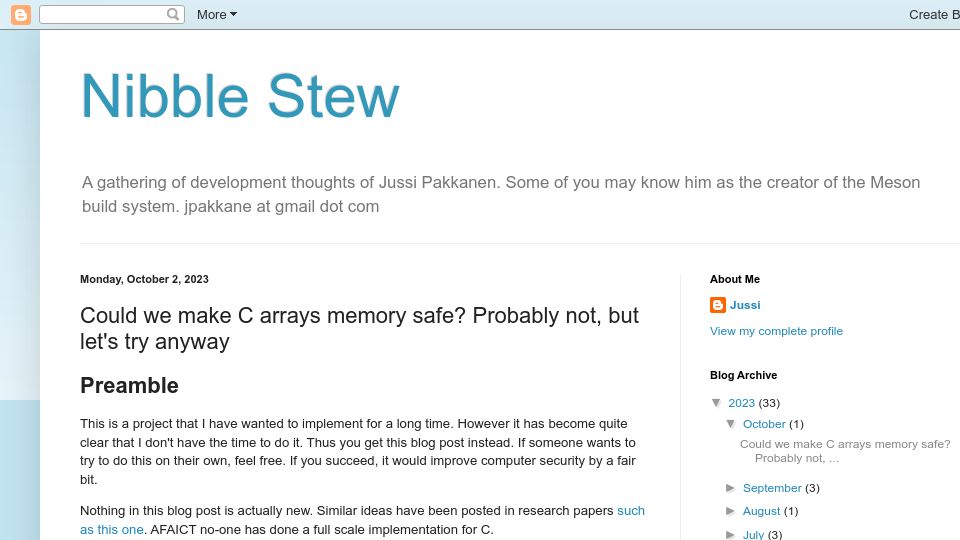Open archived post 'Could we make C arrays memory safe?'

click(x=845, y=451)
